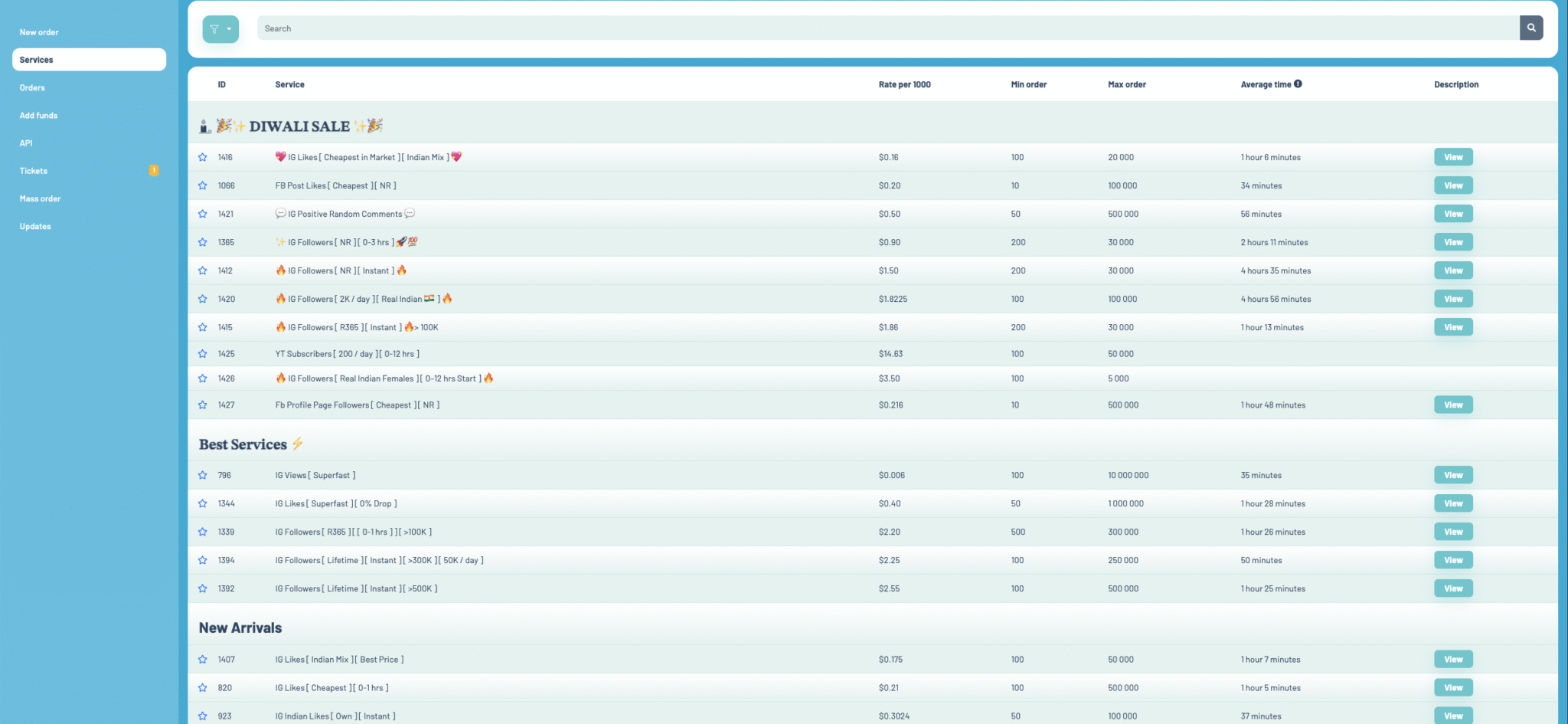View description for service 1421
1568x724 pixels.
[1452, 214]
